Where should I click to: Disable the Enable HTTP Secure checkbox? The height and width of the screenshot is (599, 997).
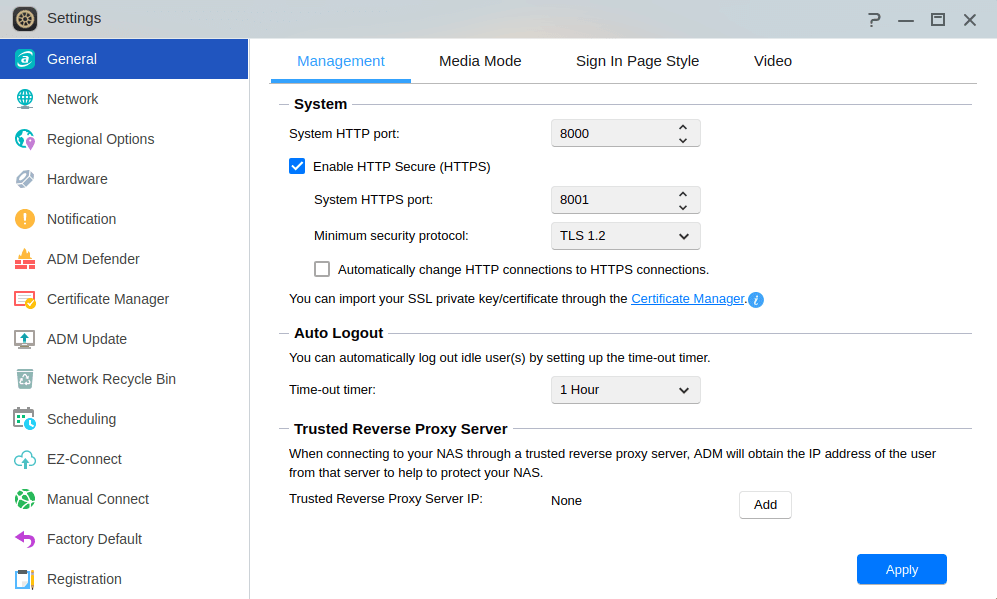coord(297,166)
